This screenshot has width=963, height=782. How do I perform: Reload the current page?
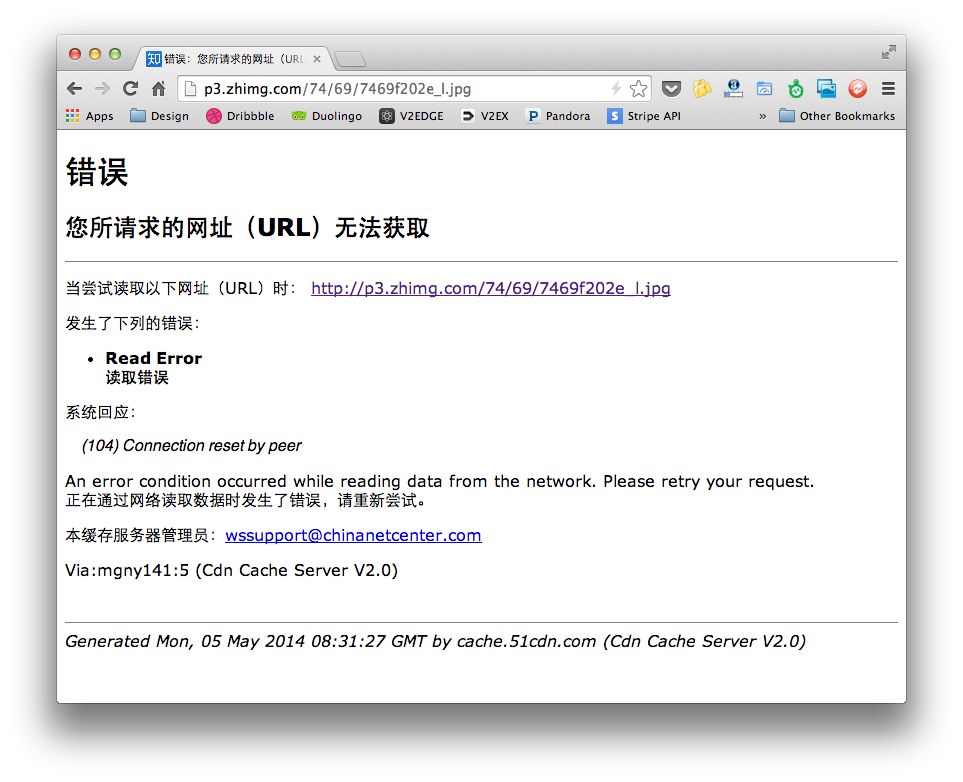[x=130, y=89]
